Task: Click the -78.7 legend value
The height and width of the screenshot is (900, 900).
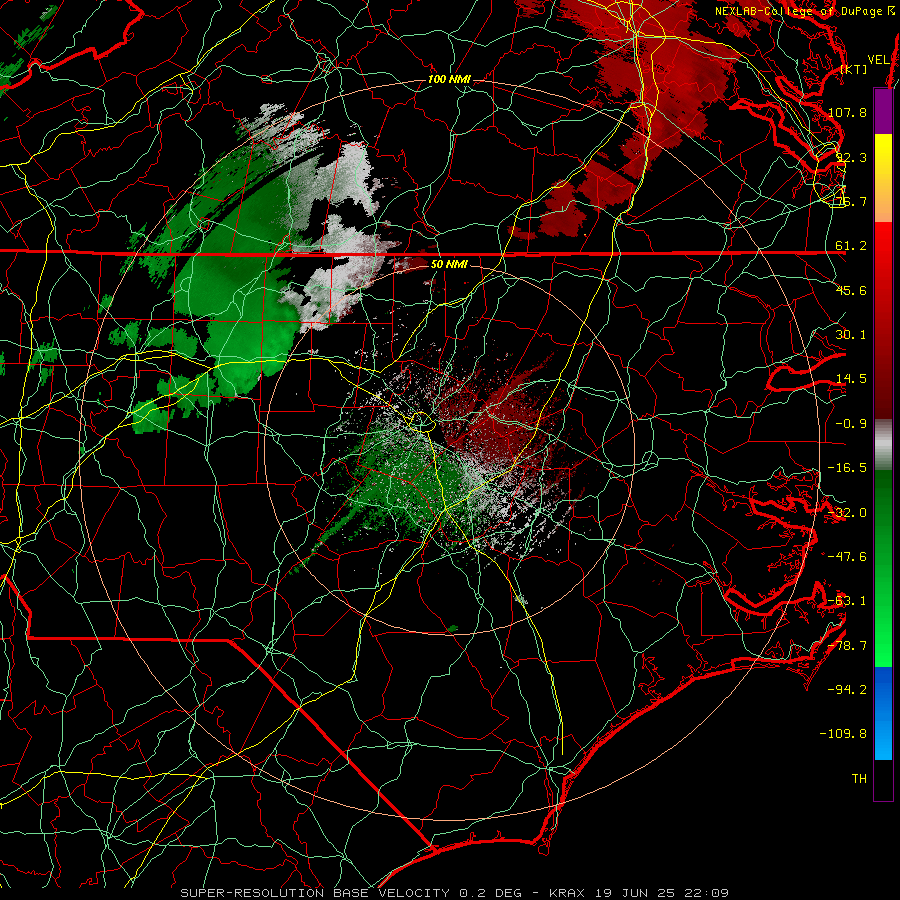Action: click(847, 646)
